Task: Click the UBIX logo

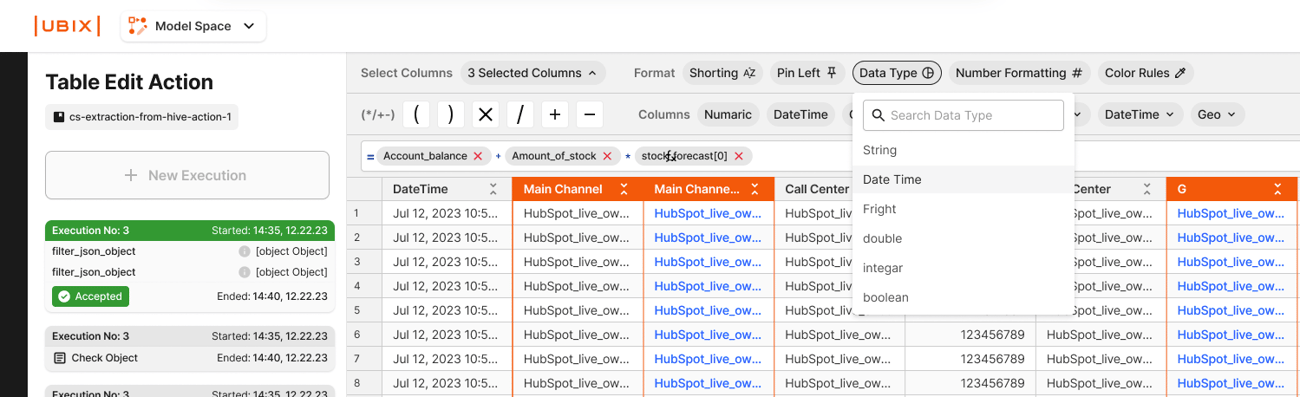Action: pyautogui.click(x=67, y=26)
